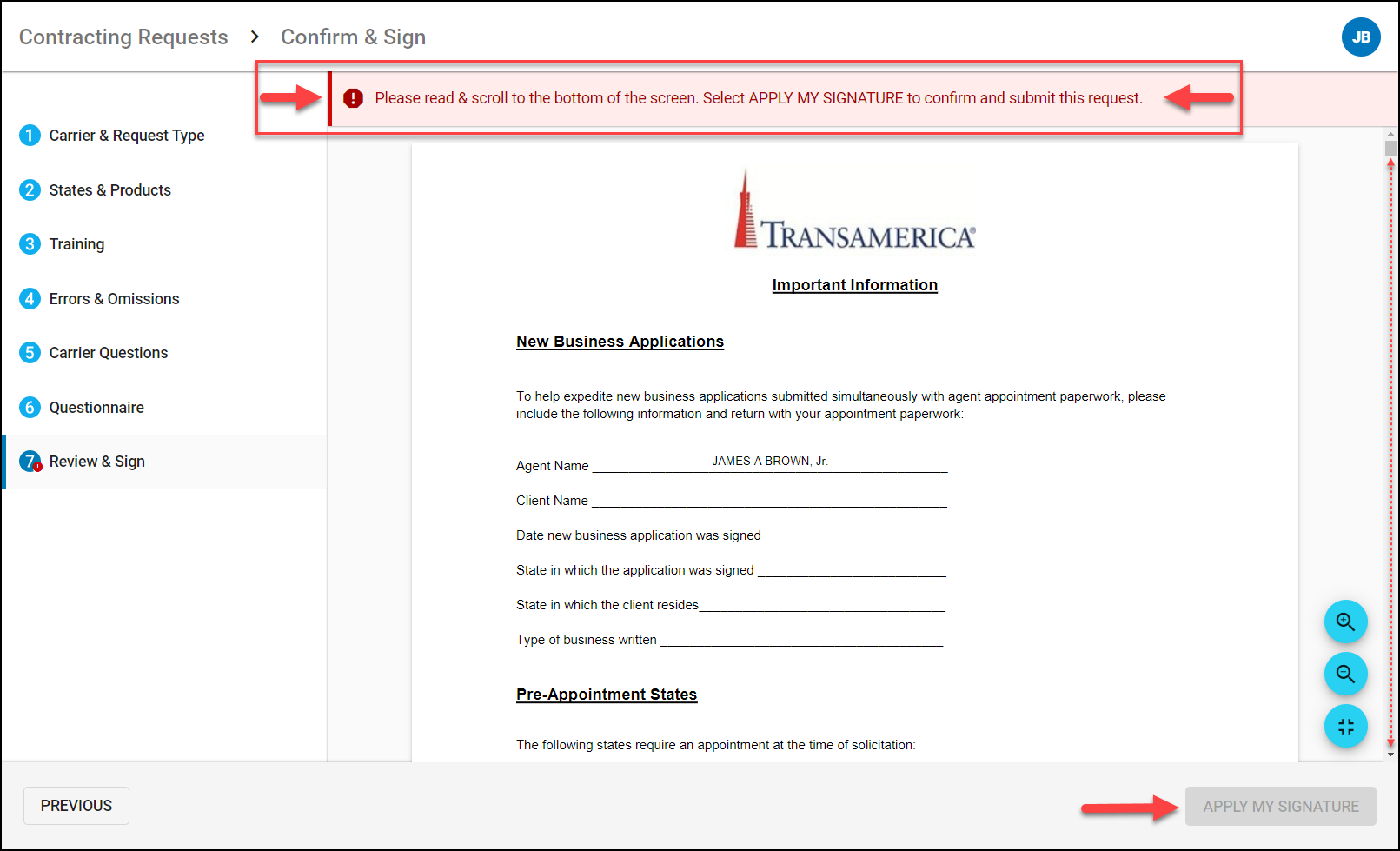
Task: Click the Transamerica logo
Action: (854, 209)
